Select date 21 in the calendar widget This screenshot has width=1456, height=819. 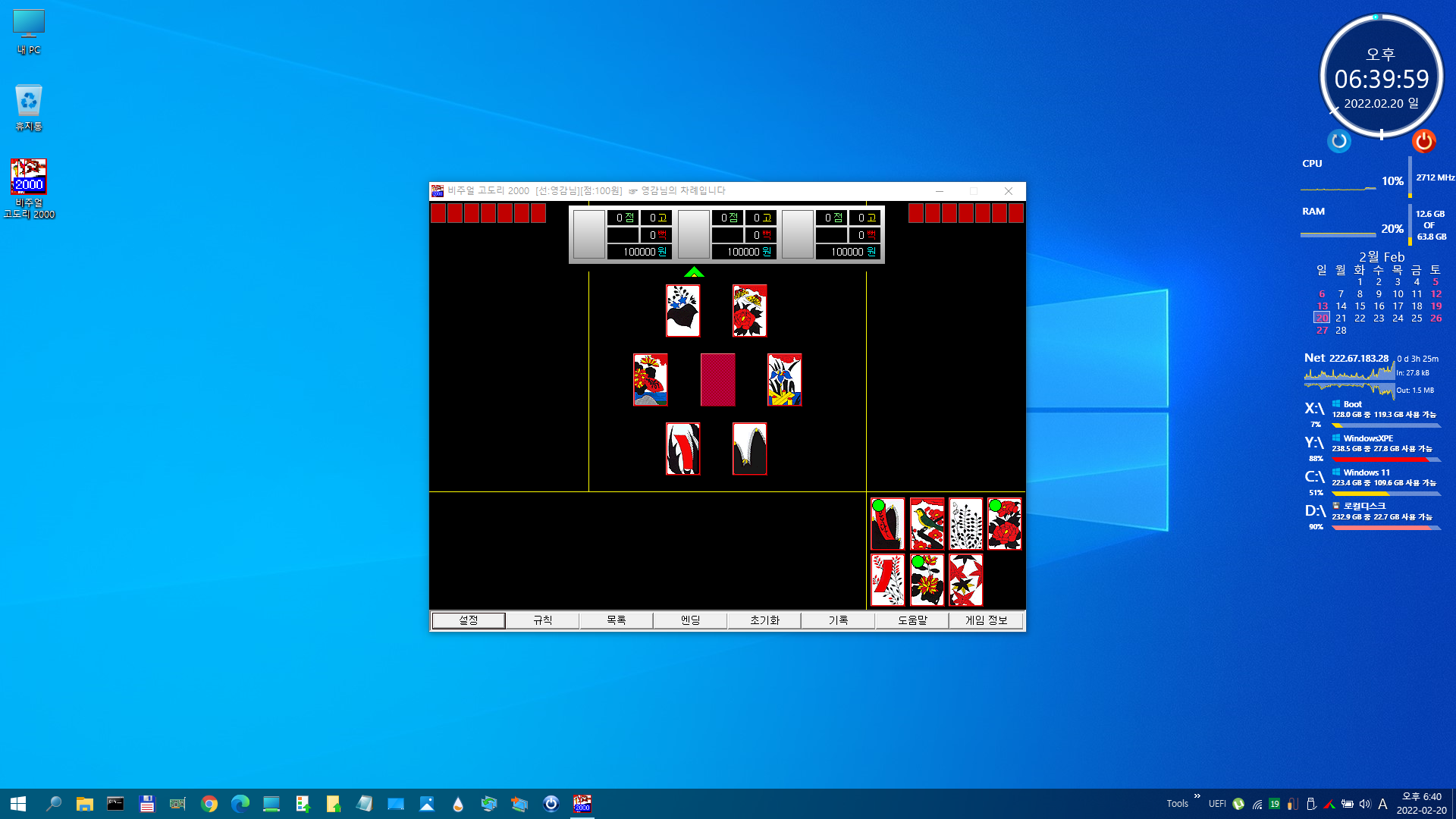(1341, 318)
